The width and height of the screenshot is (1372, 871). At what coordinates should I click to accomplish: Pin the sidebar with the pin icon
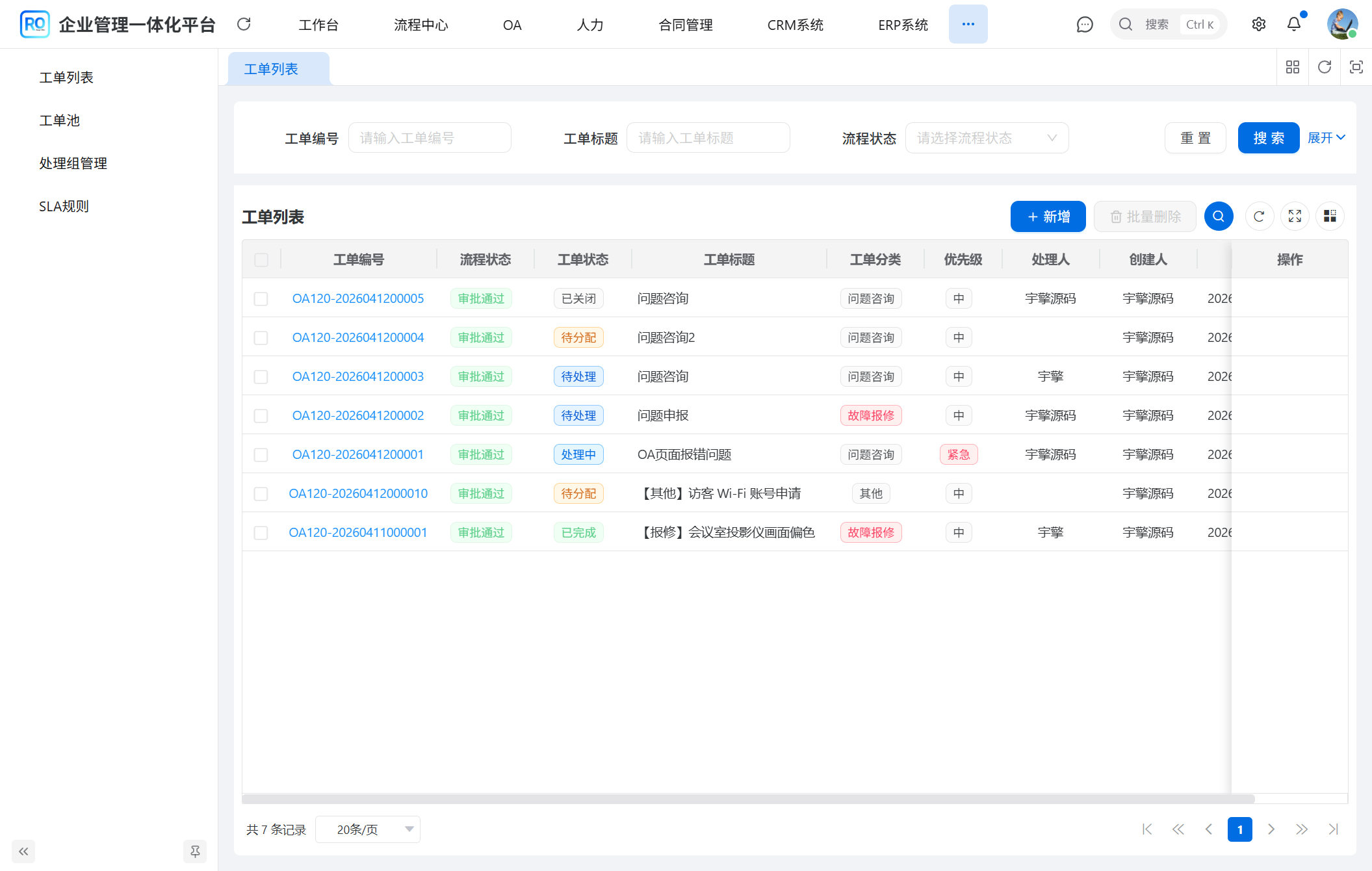[194, 851]
